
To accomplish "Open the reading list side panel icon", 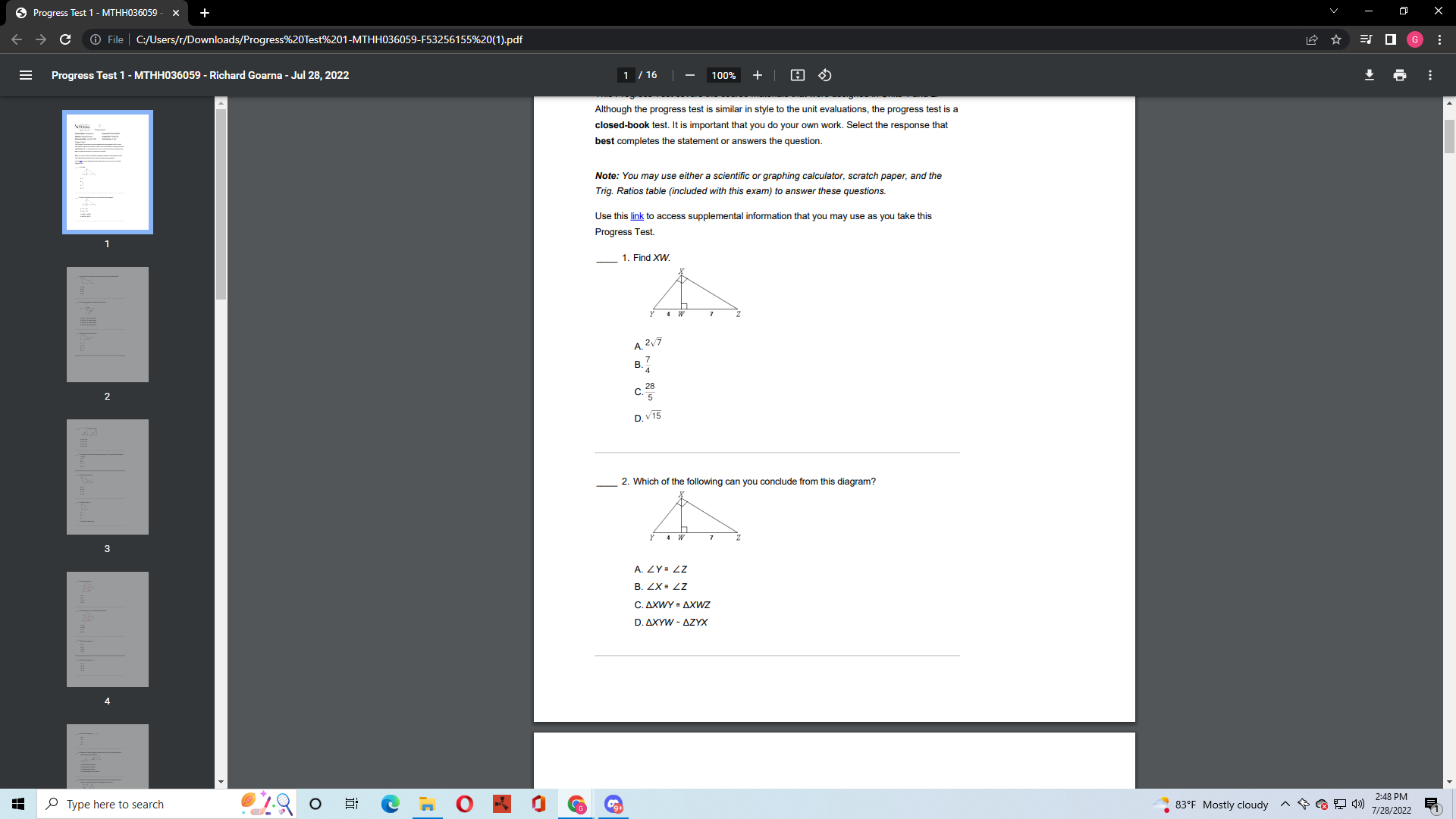I will click(x=1367, y=39).
